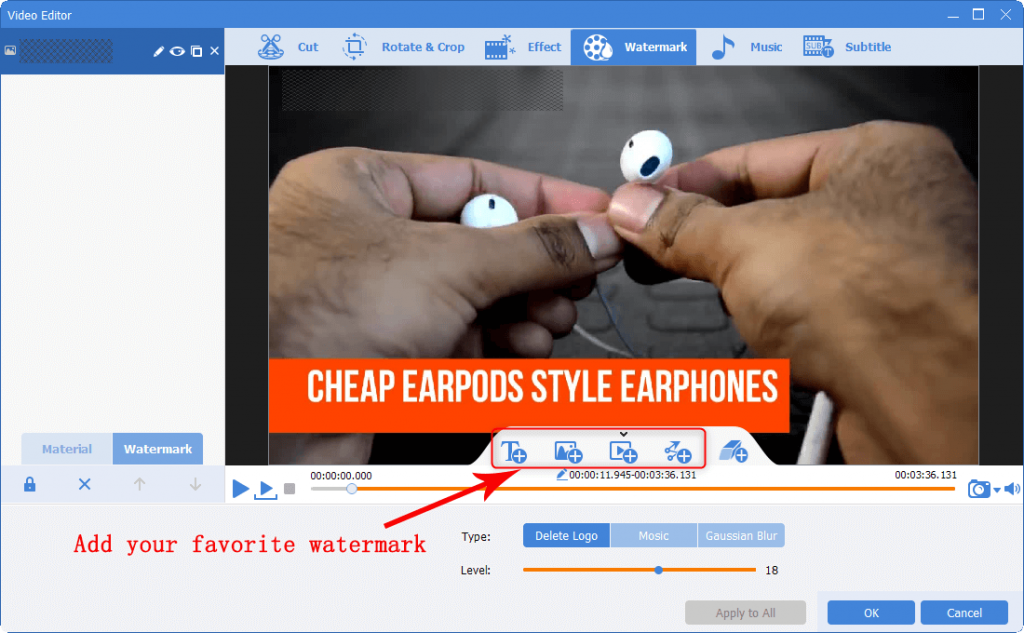
Task: Select the eraser remove-watermark tool
Action: pos(733,452)
